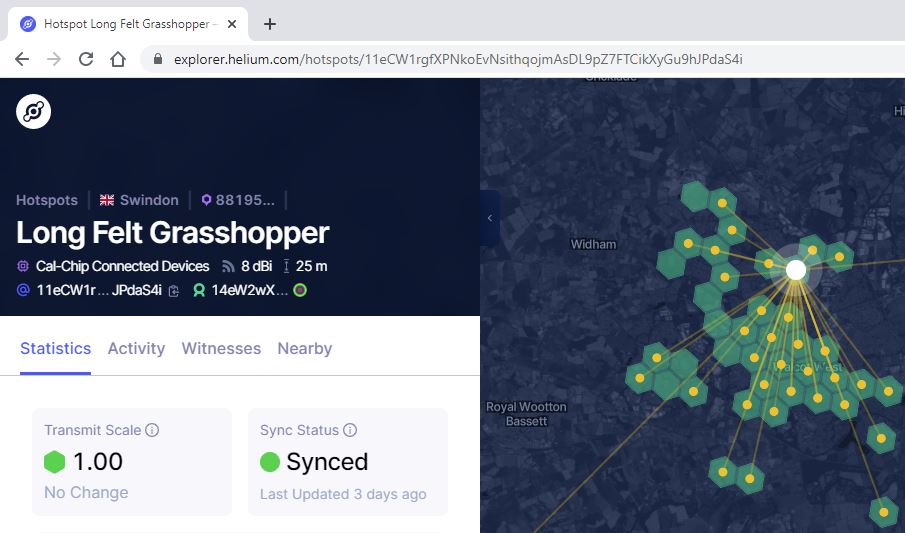Click the 8 dBi antenna gain value
Screen dimensions: 905x533
tap(256, 266)
